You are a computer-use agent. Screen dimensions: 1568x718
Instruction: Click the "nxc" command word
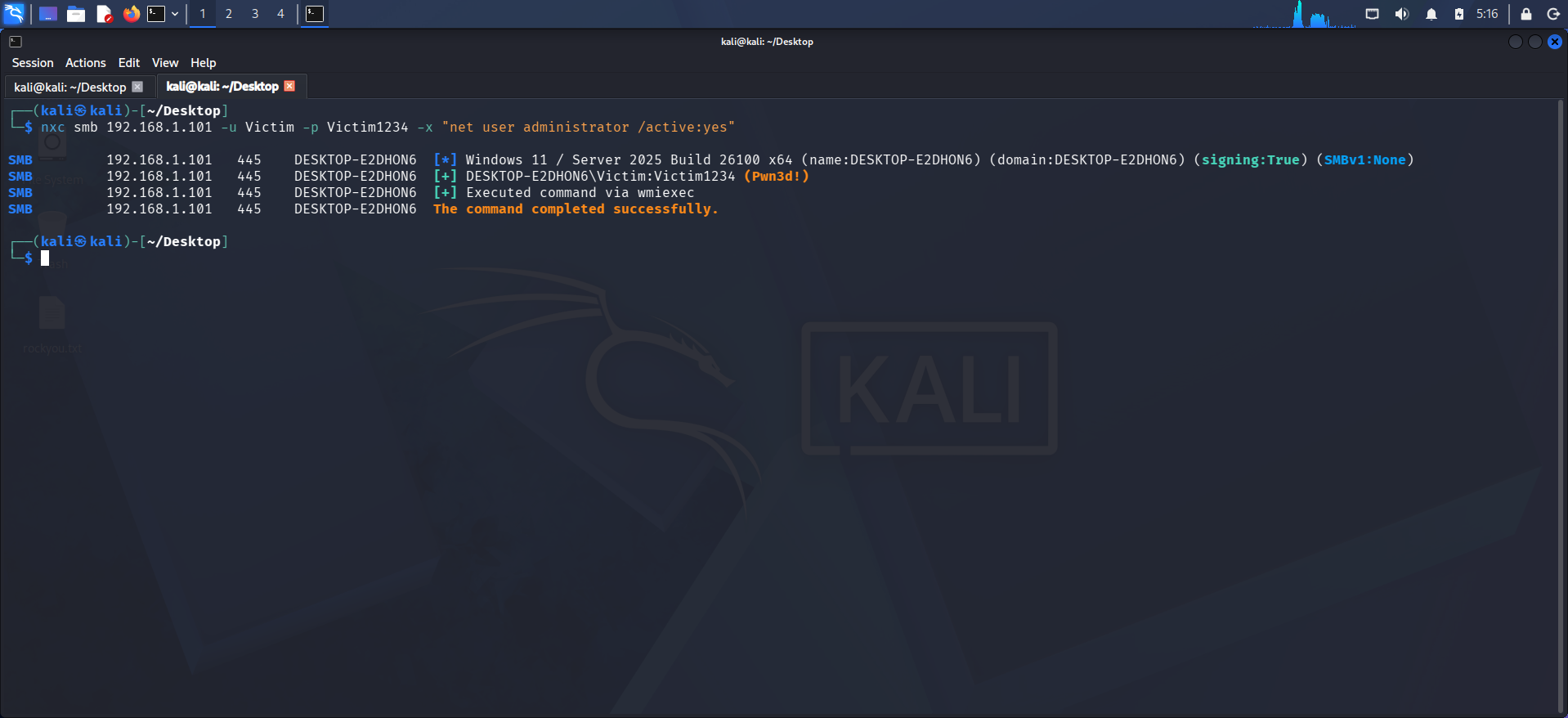click(x=53, y=128)
